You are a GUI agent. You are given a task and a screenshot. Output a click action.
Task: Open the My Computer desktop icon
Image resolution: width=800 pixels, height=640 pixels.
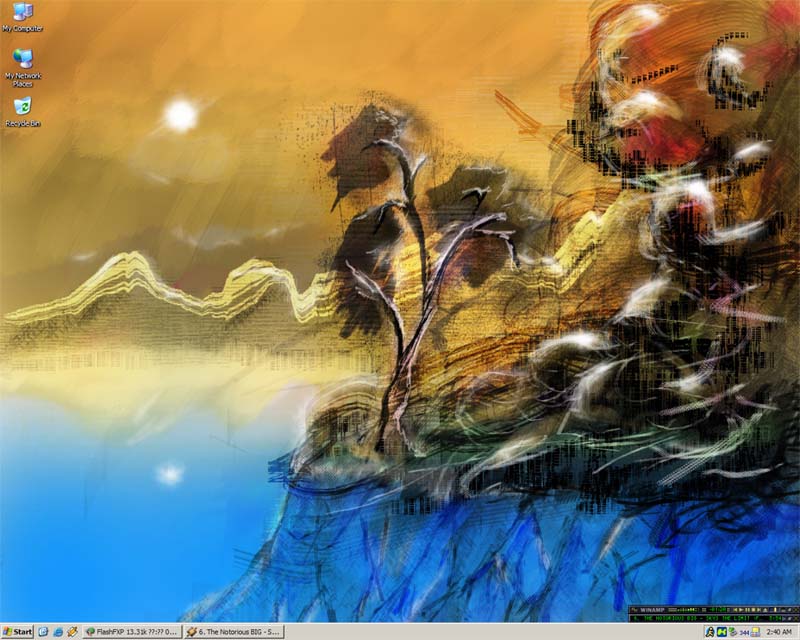click(x=22, y=17)
